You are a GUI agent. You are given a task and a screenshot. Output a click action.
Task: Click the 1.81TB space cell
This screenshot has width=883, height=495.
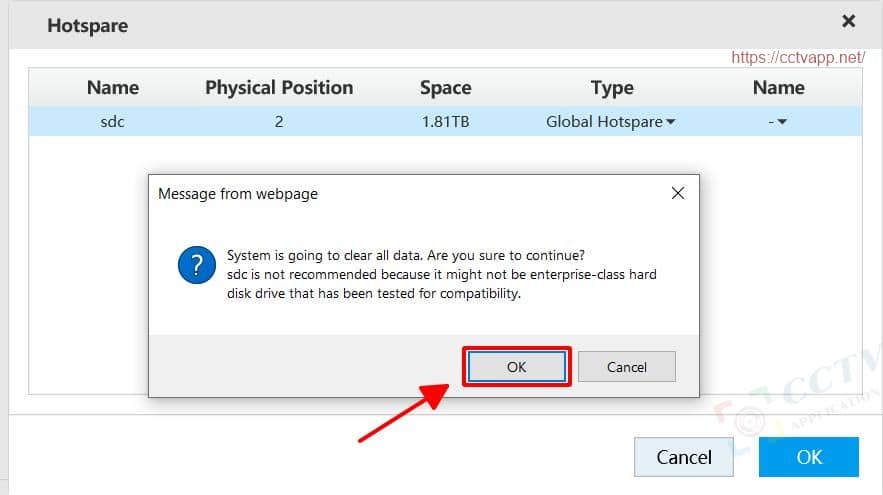coord(445,122)
